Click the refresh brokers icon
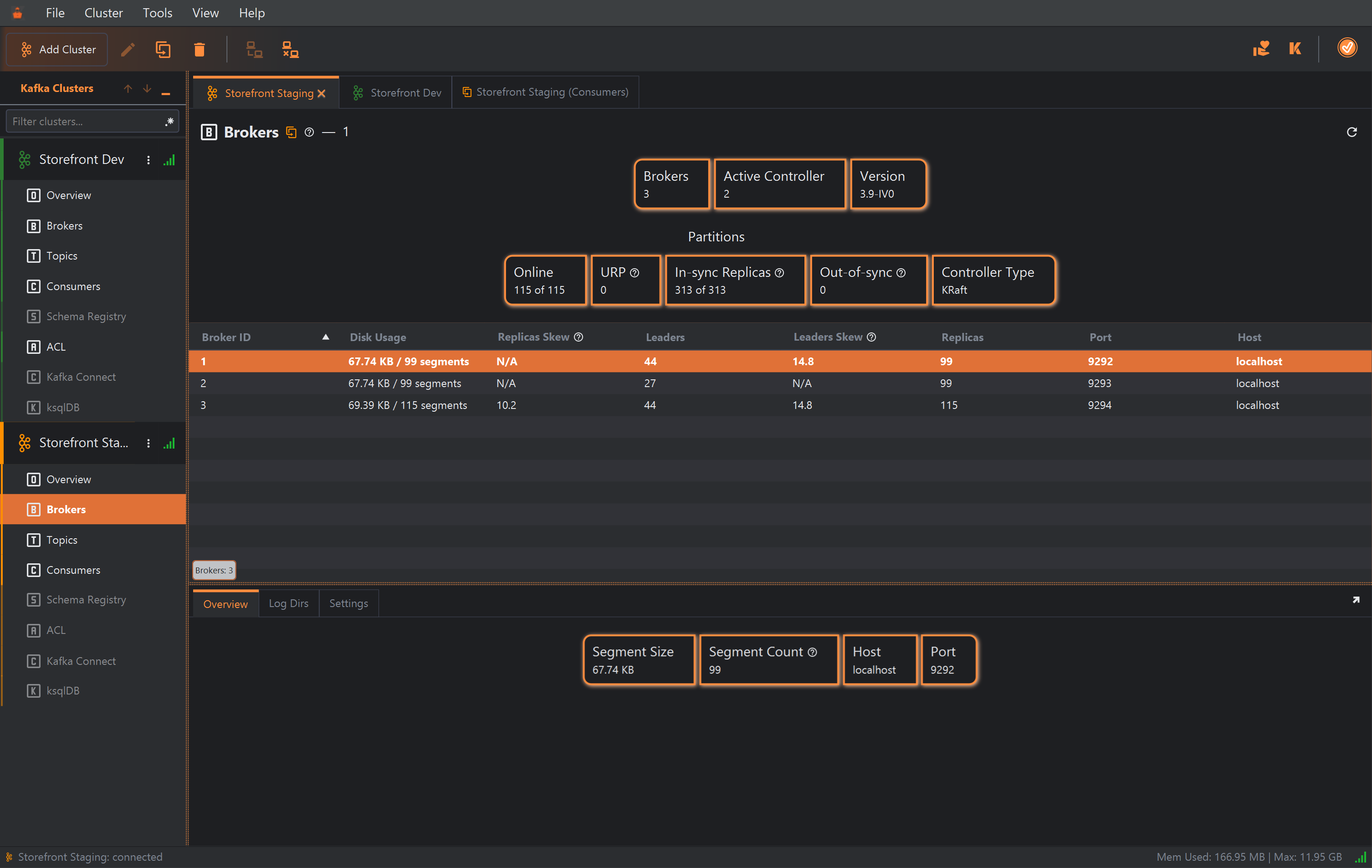1372x868 pixels. pyautogui.click(x=1352, y=132)
